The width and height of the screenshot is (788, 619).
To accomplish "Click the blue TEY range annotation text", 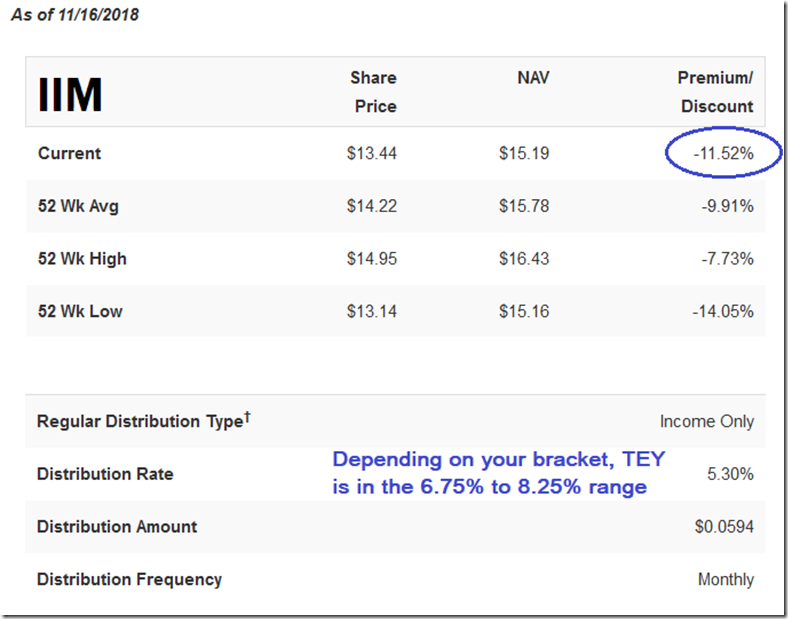I will click(x=498, y=473).
